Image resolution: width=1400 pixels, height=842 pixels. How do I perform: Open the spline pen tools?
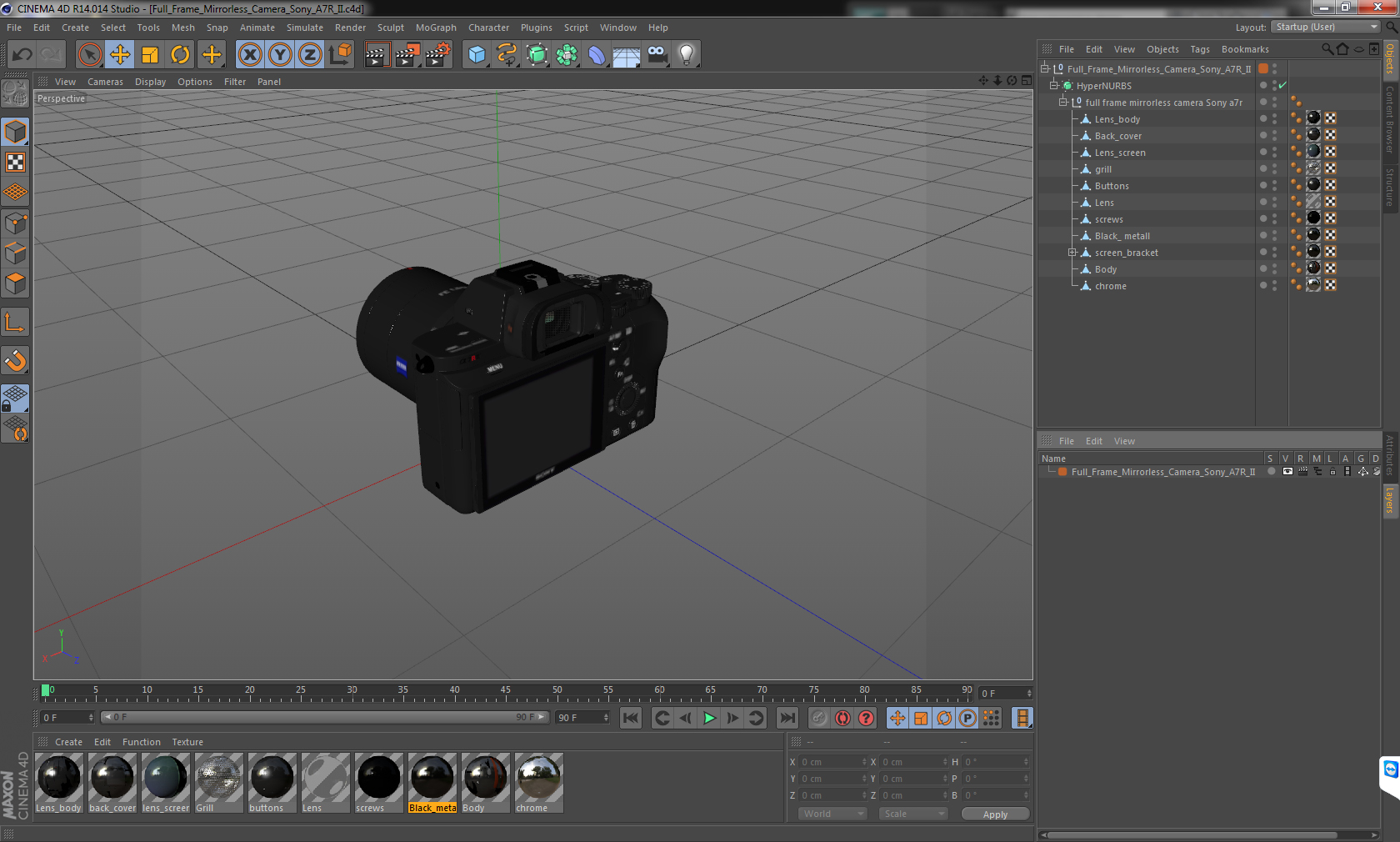(507, 55)
